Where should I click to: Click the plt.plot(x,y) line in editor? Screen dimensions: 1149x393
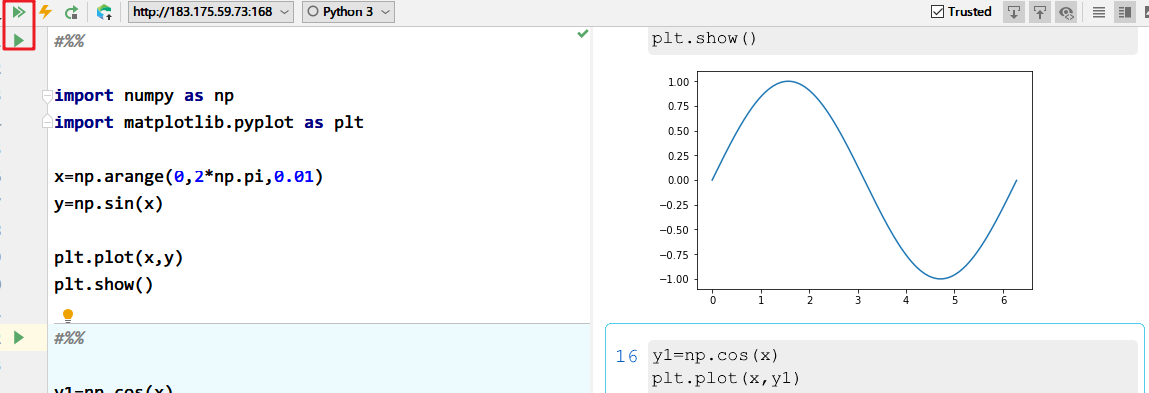coord(119,258)
